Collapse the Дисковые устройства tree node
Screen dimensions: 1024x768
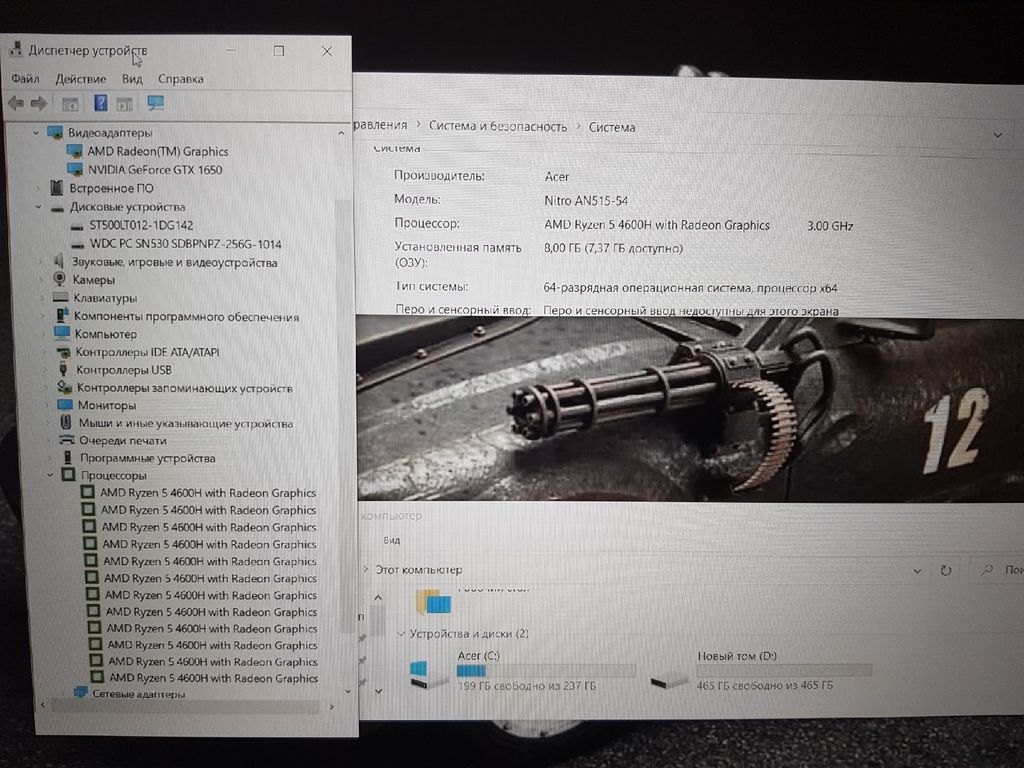pos(39,207)
